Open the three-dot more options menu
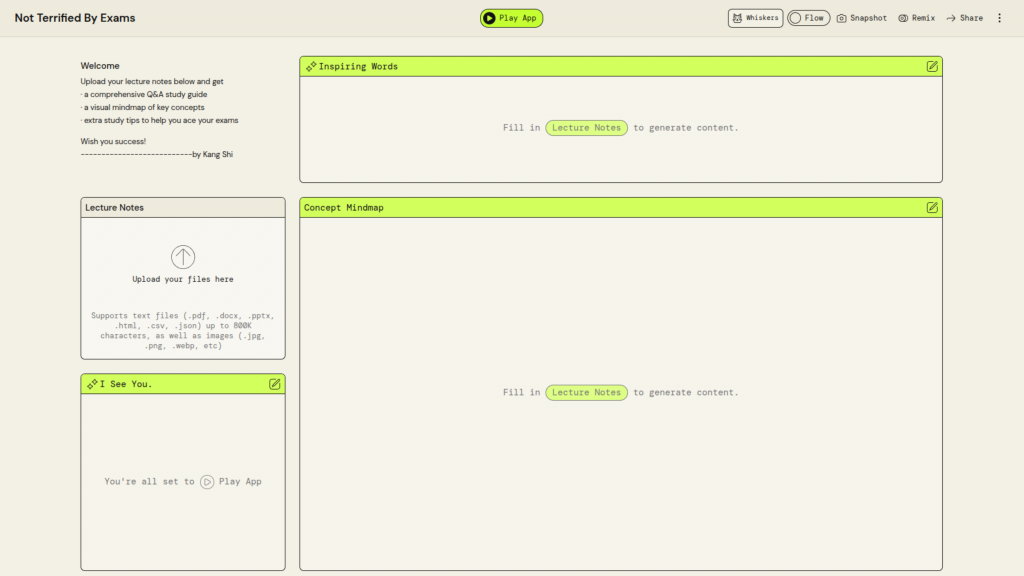This screenshot has height=576, width=1024. (999, 18)
